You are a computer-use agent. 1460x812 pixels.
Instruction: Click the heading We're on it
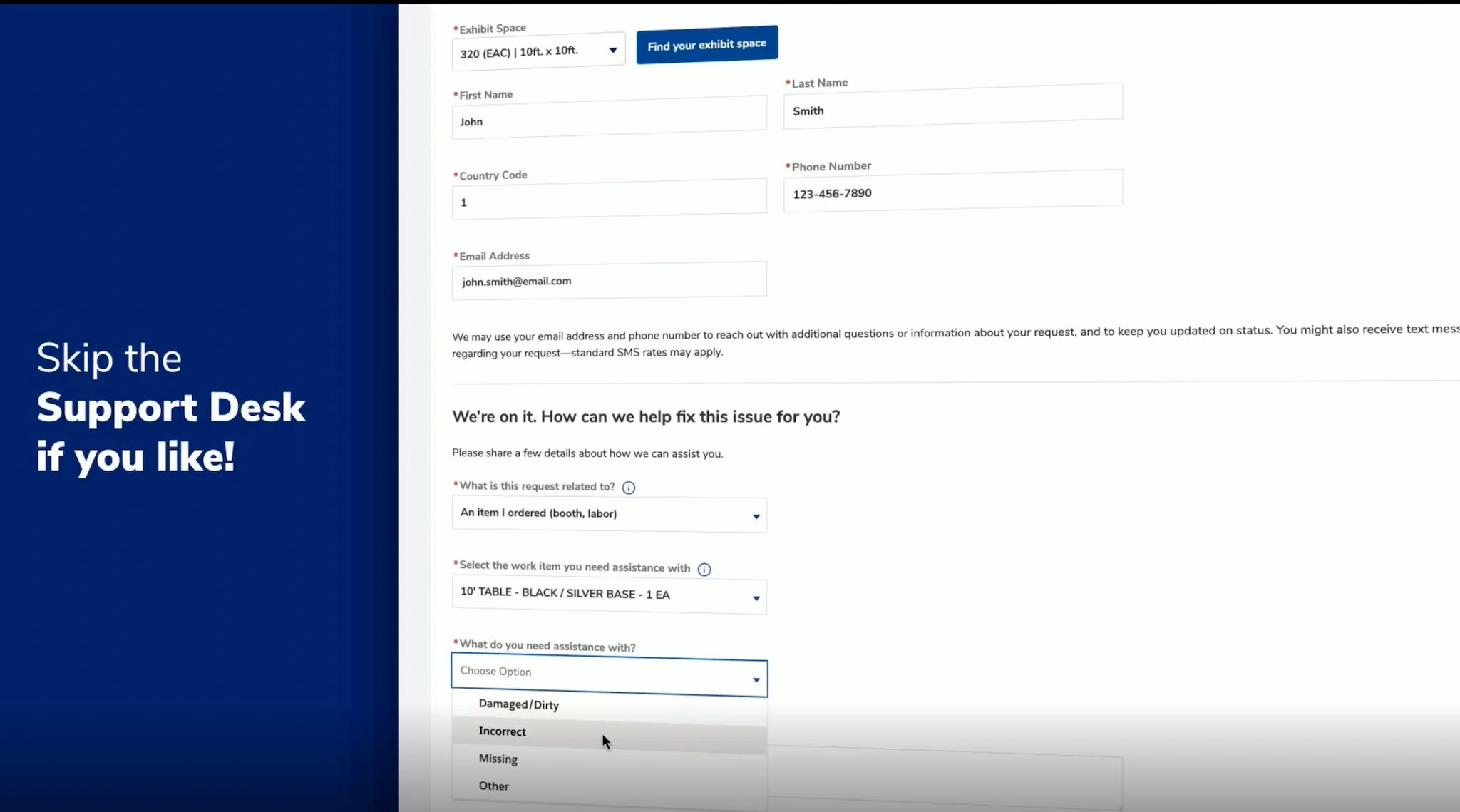pos(646,416)
